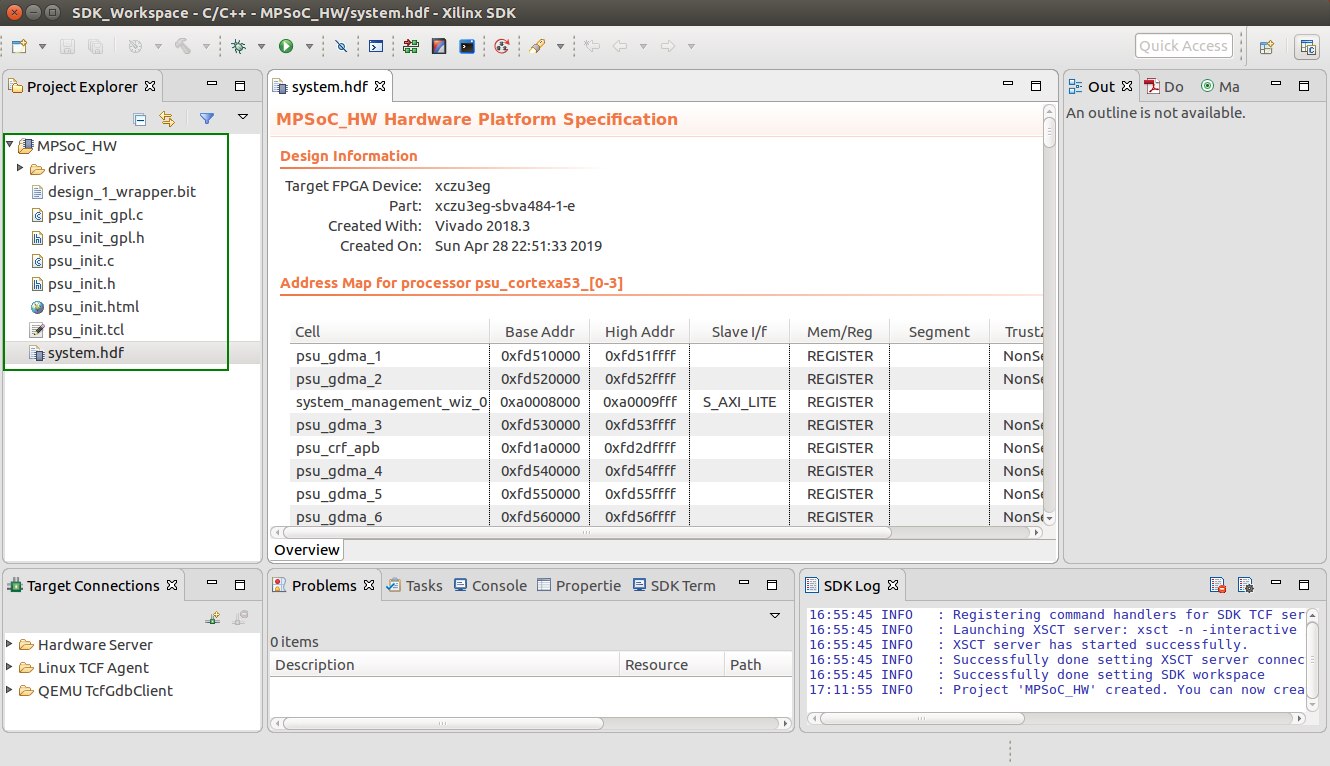Viewport: 1330px width, 766px height.
Task: Click the Quick Access search field
Action: click(x=1183, y=46)
